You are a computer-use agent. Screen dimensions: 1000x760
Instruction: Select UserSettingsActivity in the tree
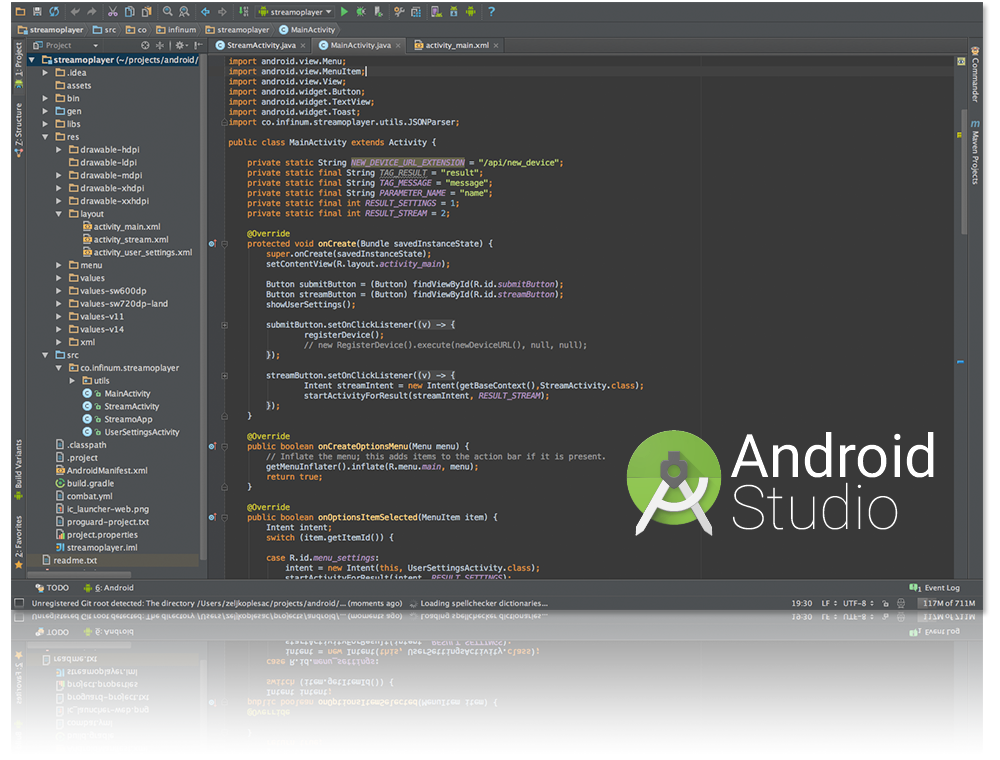[x=131, y=432]
